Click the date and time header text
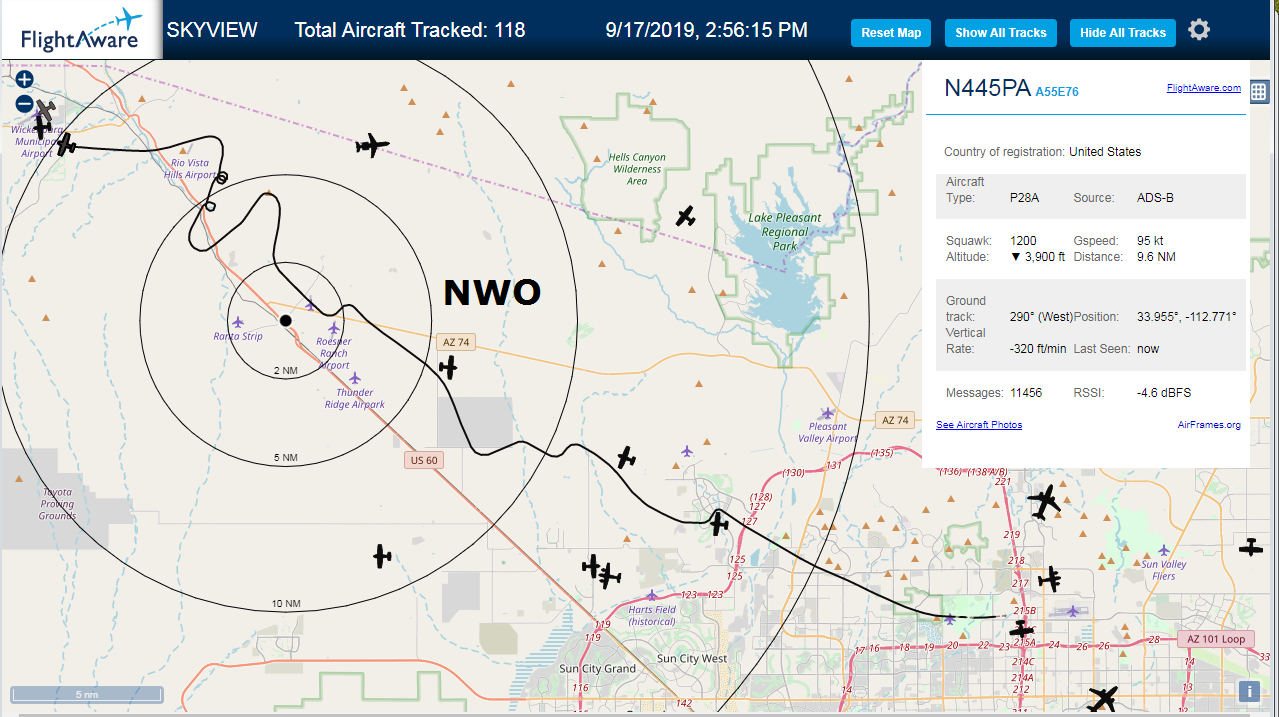The height and width of the screenshot is (717, 1279). [x=707, y=30]
